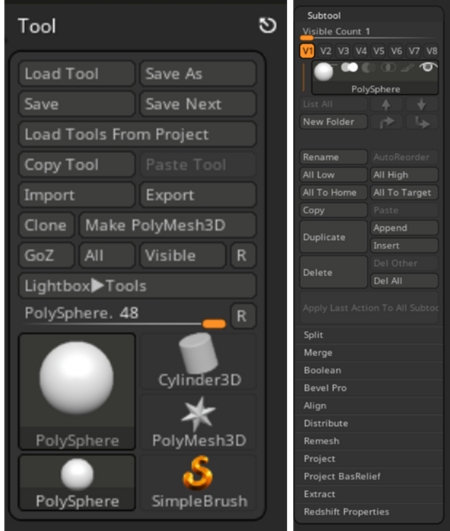Click the R button next to Visible
This screenshot has height=531, width=450.
pos(242,255)
